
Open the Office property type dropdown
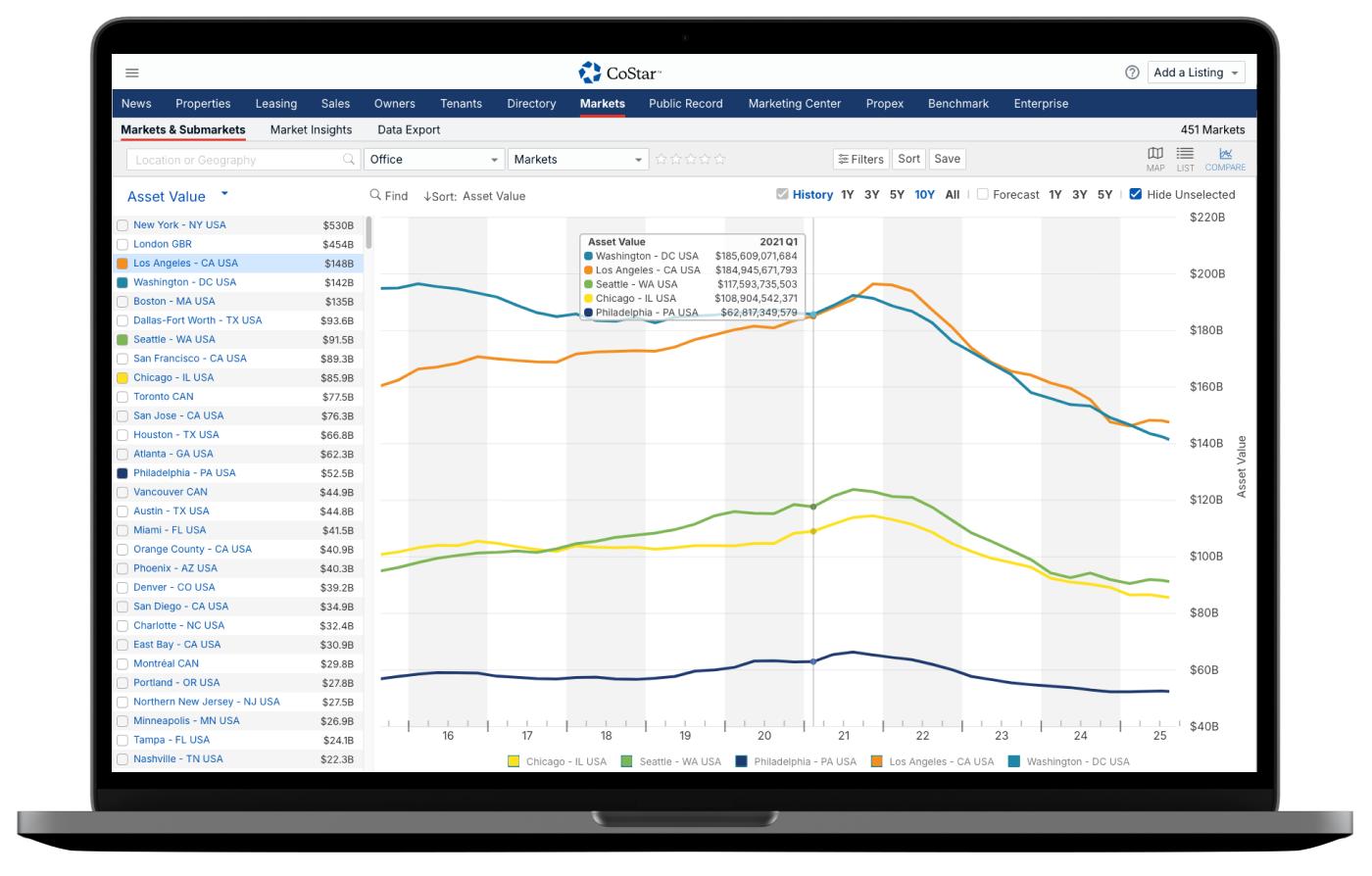click(x=434, y=159)
